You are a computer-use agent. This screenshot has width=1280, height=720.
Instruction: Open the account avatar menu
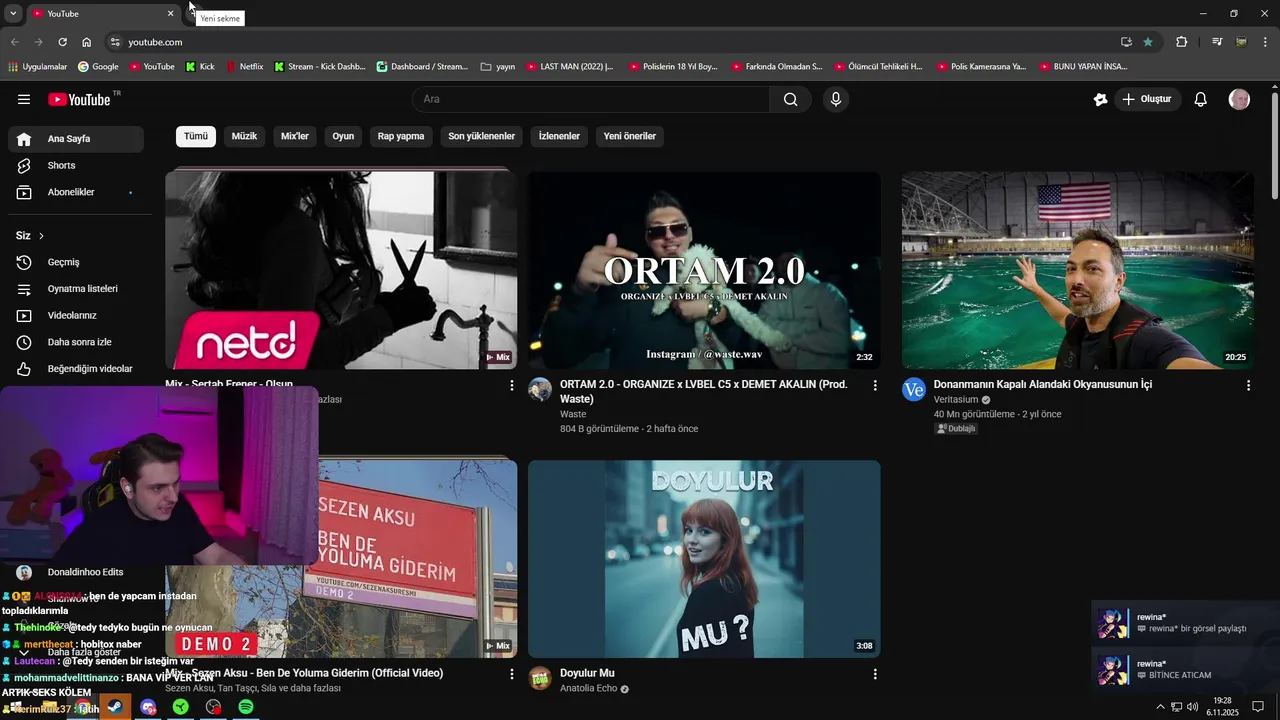click(x=1239, y=99)
